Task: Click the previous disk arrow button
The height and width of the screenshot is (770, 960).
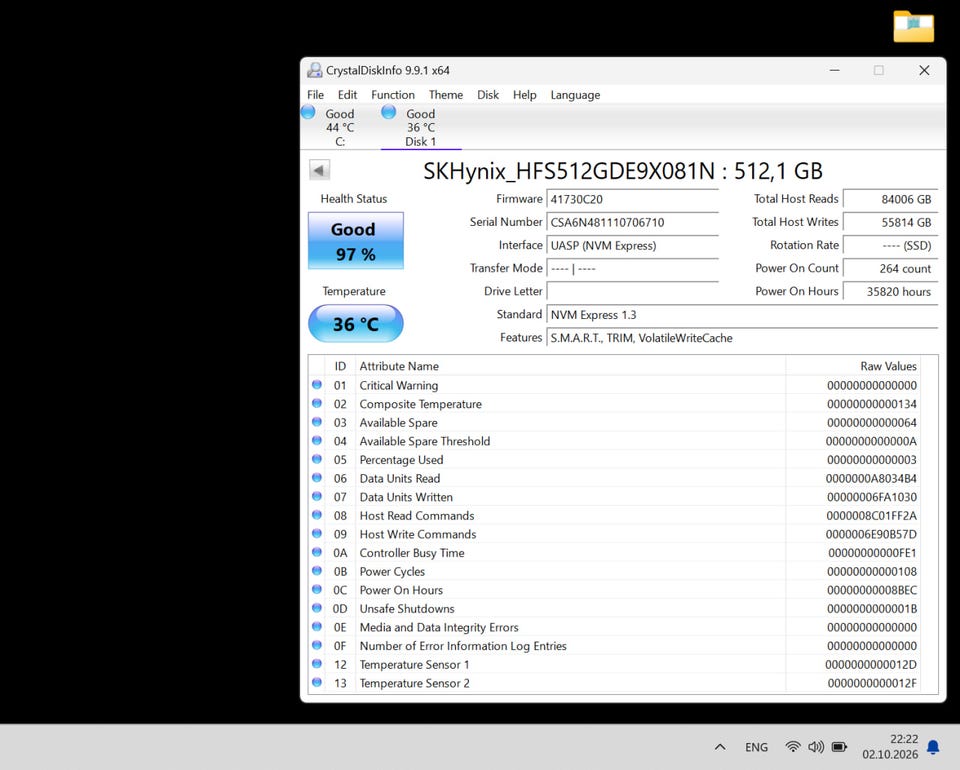Action: pyautogui.click(x=319, y=170)
